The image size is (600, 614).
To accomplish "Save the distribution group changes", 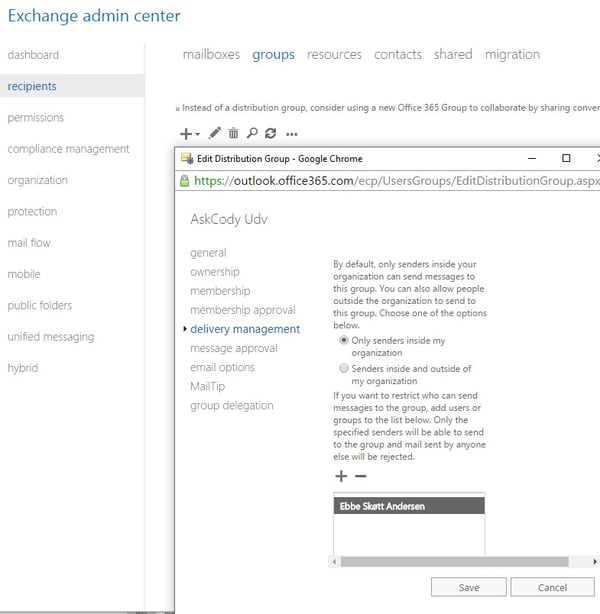I will [468, 587].
